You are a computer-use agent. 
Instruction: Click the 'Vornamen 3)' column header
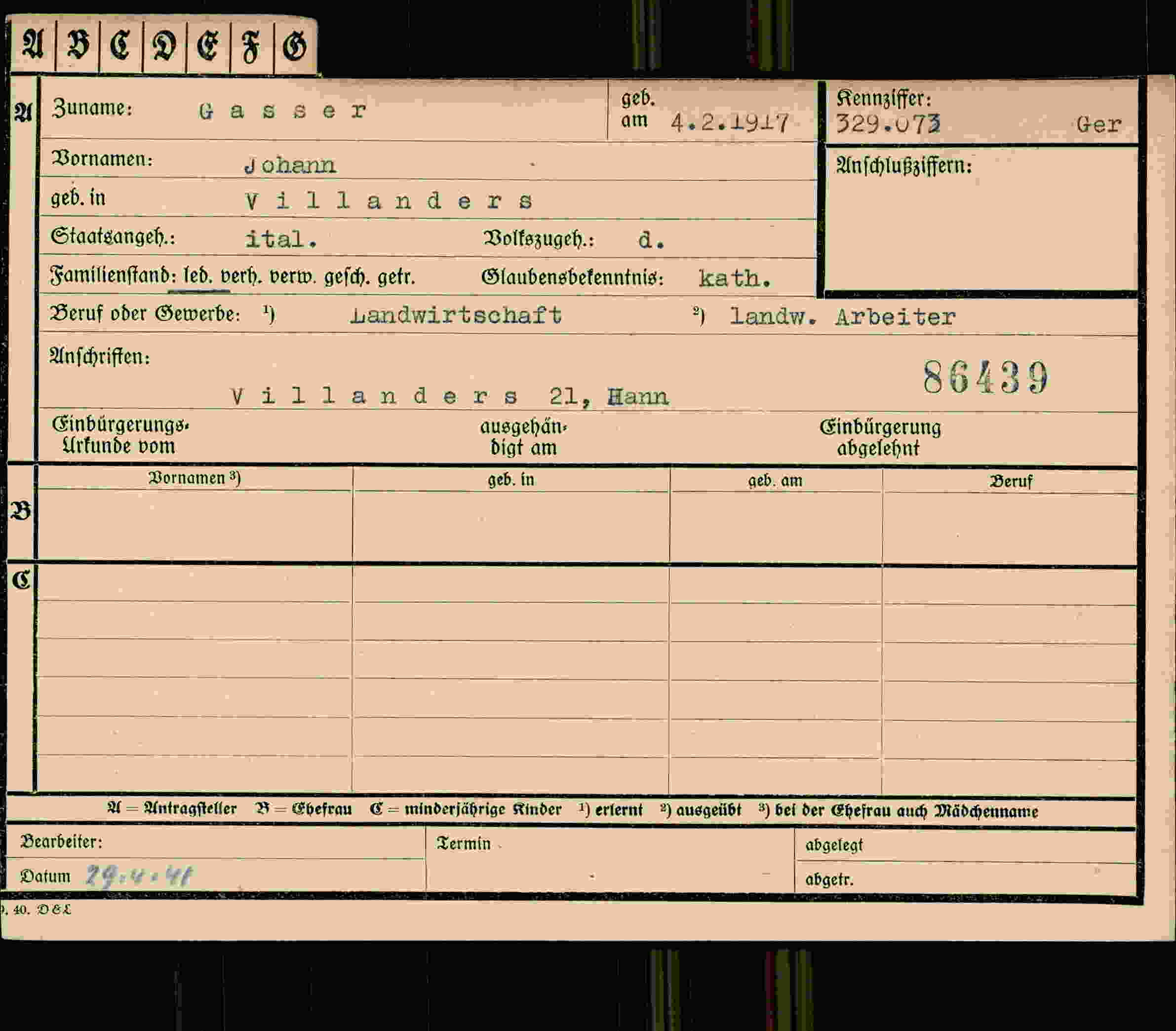coord(195,478)
